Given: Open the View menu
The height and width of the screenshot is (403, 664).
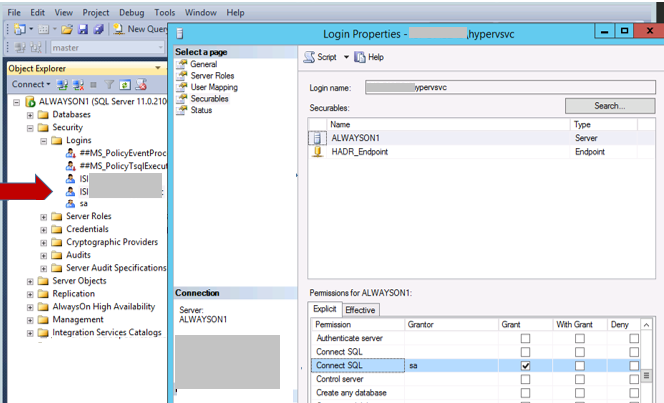Looking at the screenshot, I should [x=64, y=13].
